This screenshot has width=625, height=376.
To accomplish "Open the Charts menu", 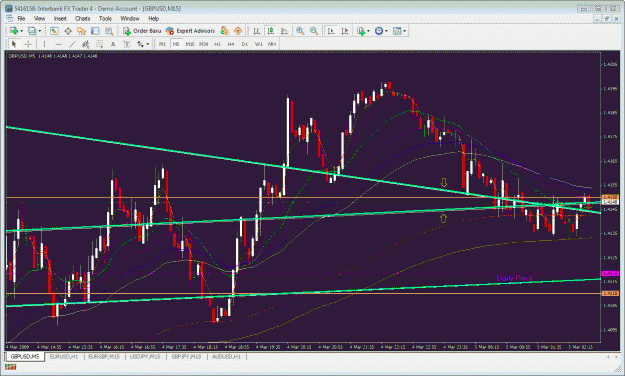I will (83, 19).
